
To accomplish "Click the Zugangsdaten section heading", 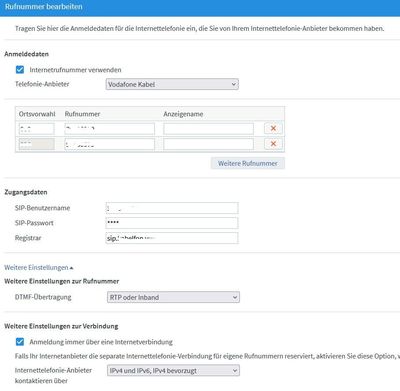I will 26,192.
